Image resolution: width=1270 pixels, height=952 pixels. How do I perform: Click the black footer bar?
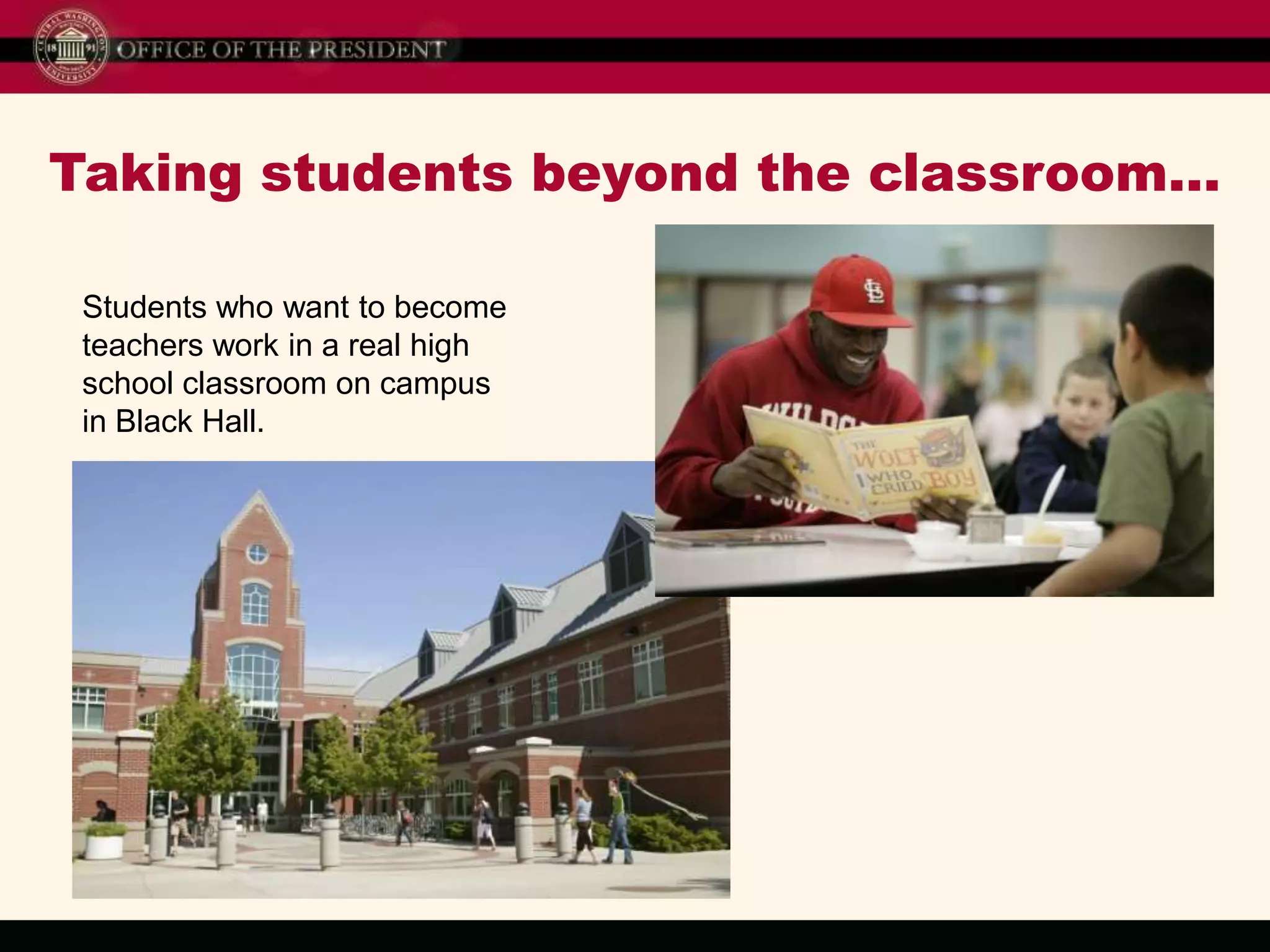635,936
